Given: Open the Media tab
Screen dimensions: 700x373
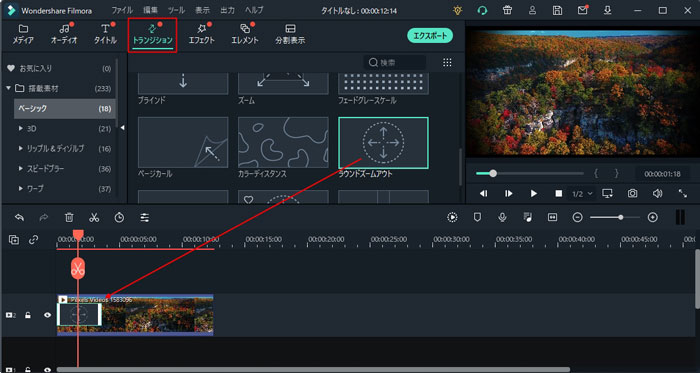Looking at the screenshot, I should [23, 34].
